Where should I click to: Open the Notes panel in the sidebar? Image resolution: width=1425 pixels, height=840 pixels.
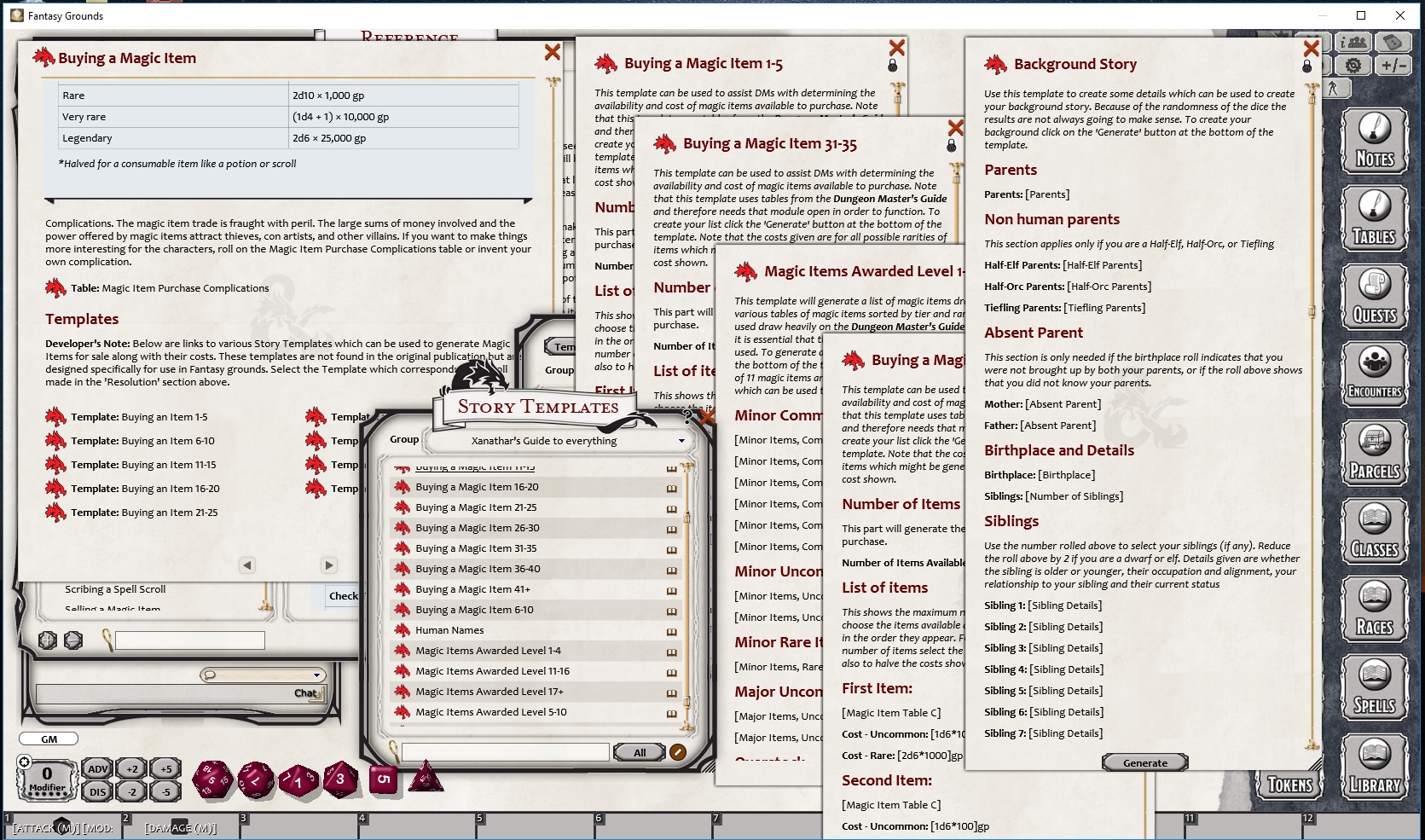click(1374, 141)
